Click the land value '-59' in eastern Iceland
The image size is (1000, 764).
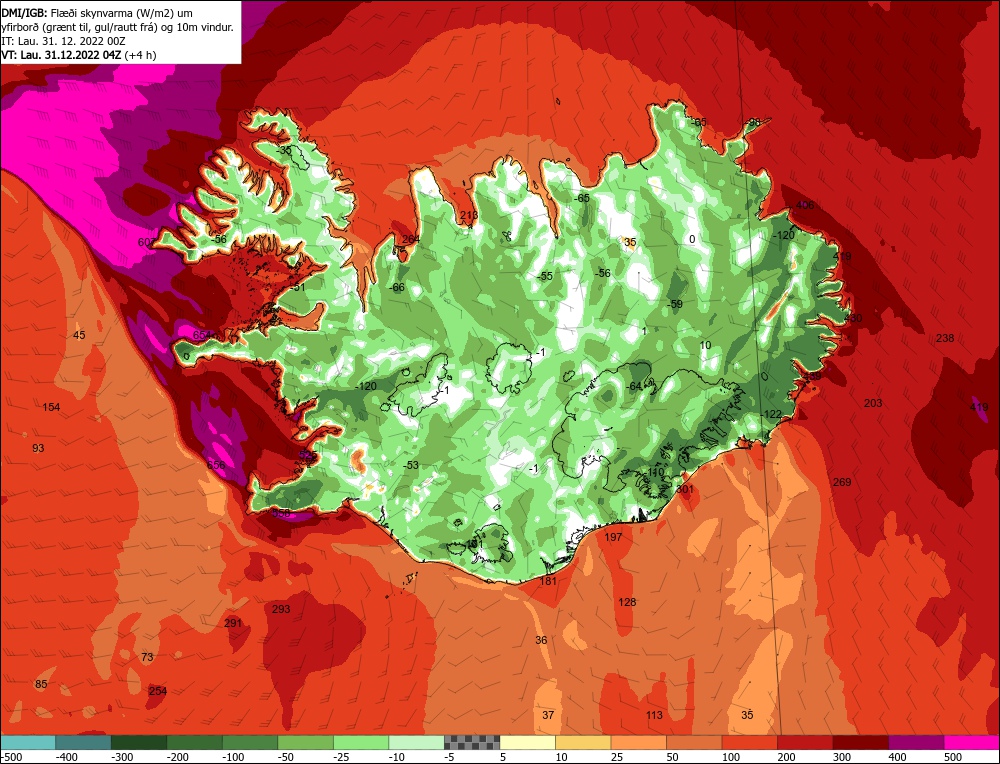pos(675,304)
